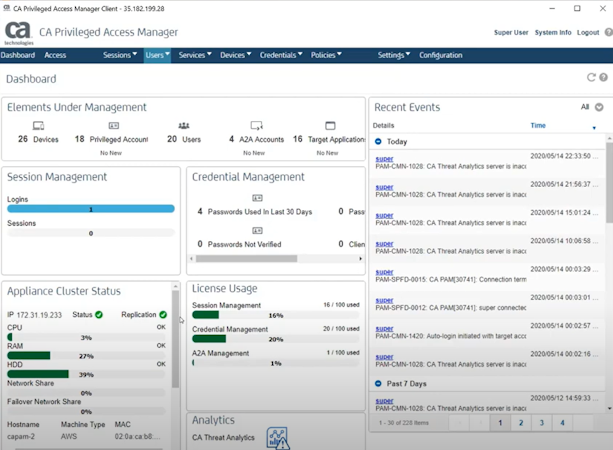
Task: Click the Privileged Accounts card icon
Action: pyautogui.click(x=114, y=125)
